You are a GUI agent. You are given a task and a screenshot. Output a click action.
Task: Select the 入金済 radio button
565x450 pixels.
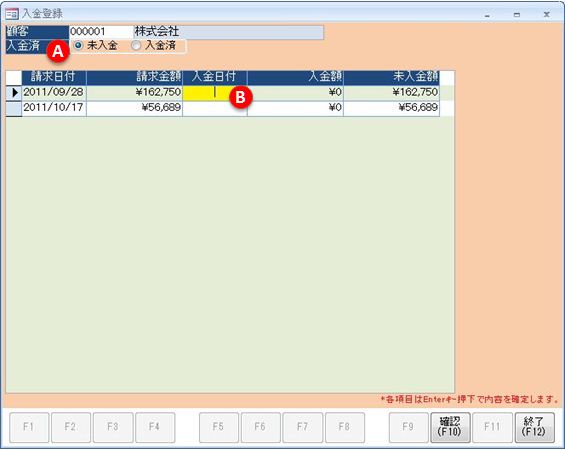(136, 45)
